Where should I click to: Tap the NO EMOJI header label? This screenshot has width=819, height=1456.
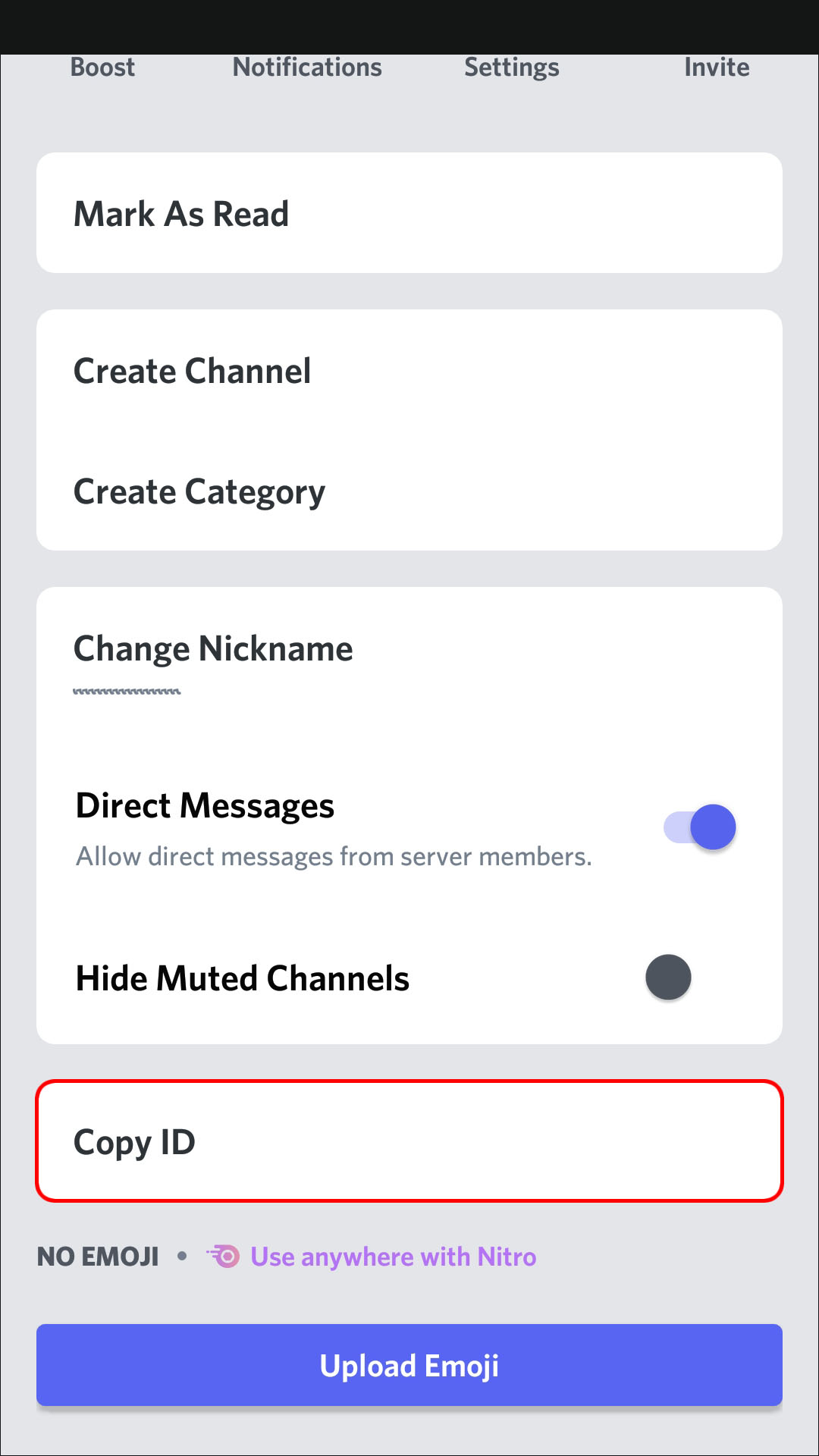[99, 1257]
